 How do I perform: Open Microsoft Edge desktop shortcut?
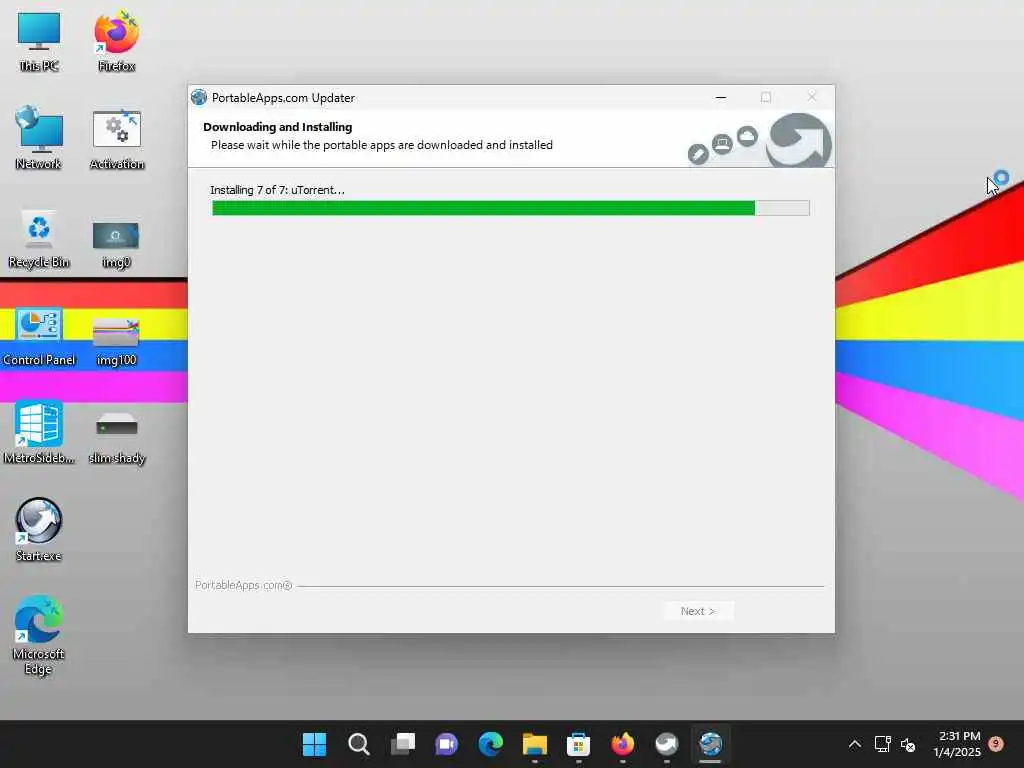(x=39, y=635)
